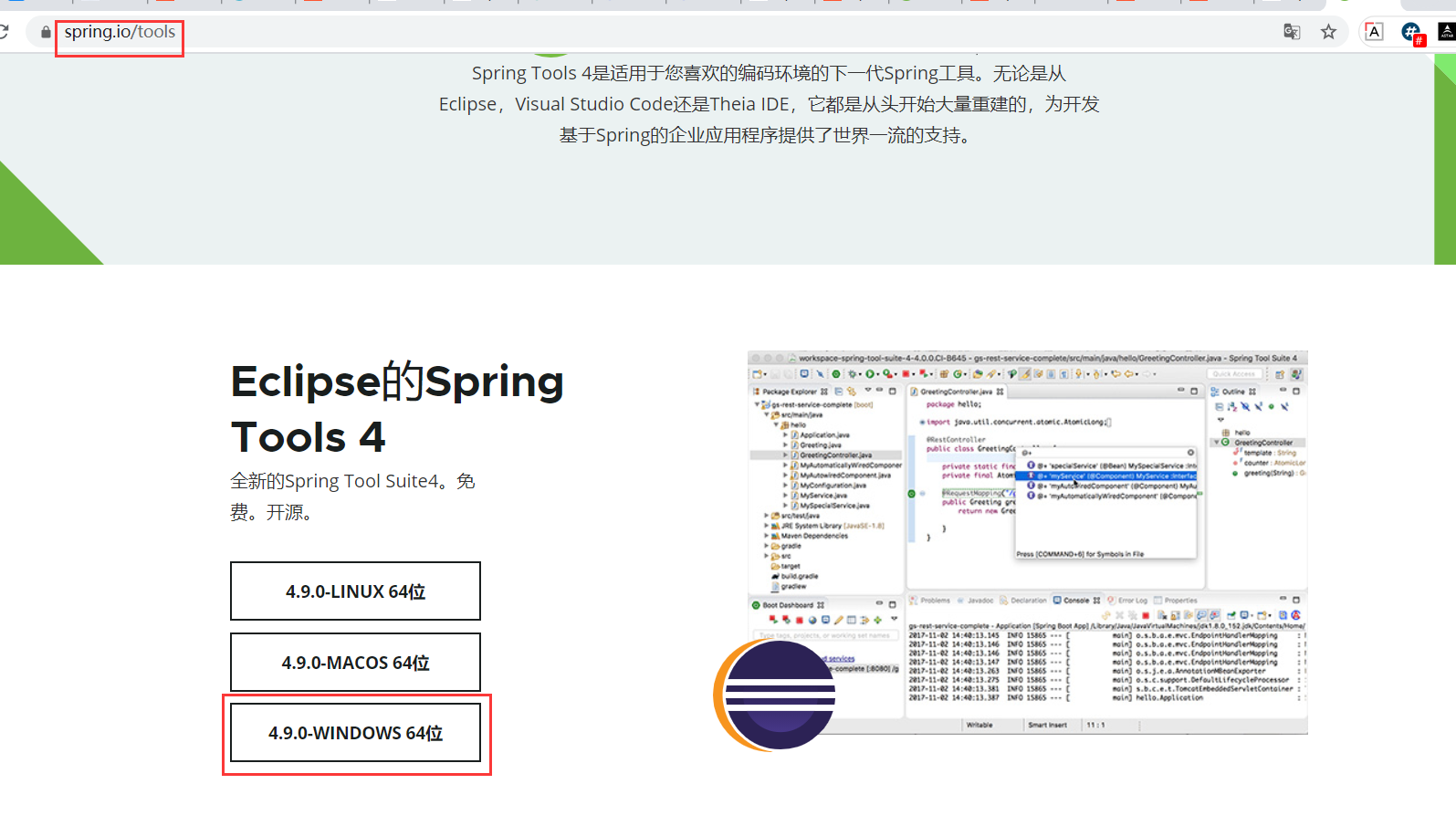
Task: Click the Google Translate icon in address bar
Action: (1292, 32)
